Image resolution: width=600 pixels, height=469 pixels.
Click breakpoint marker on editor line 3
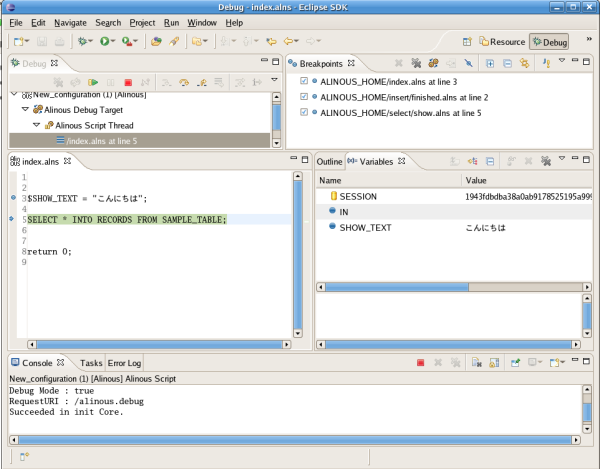point(13,198)
